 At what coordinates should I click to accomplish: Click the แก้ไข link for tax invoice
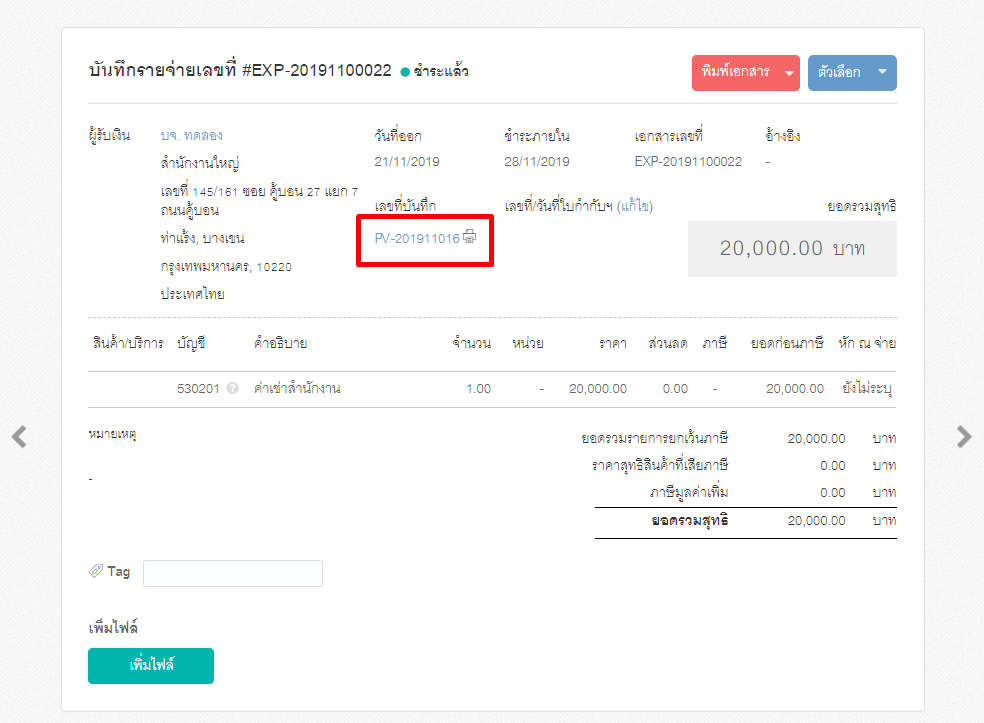[635, 206]
